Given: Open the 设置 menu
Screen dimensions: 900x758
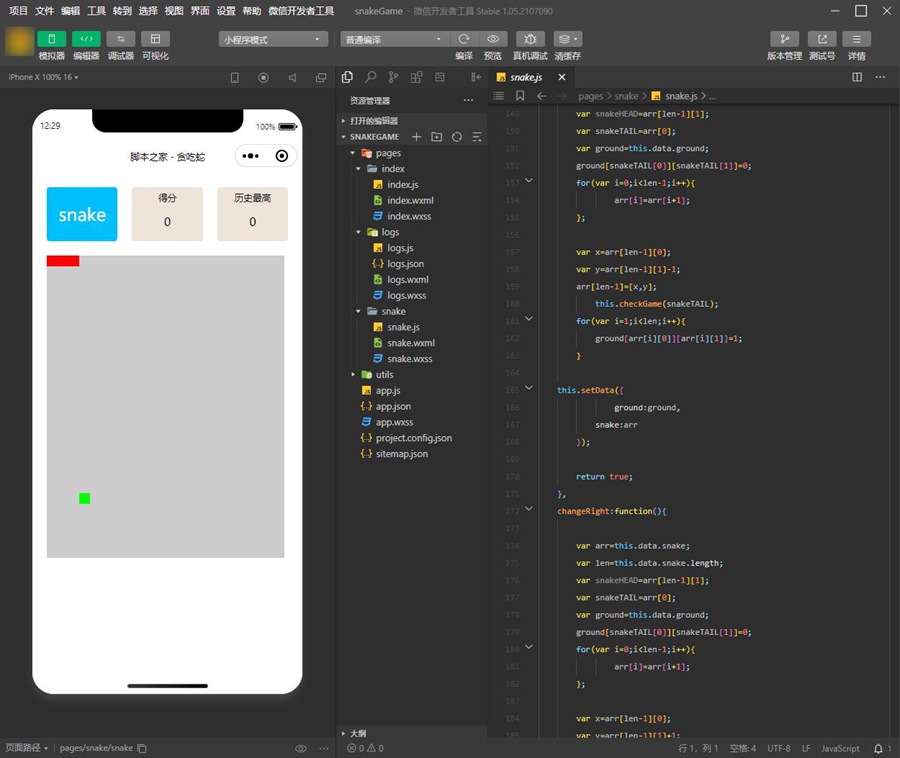Looking at the screenshot, I should [226, 11].
